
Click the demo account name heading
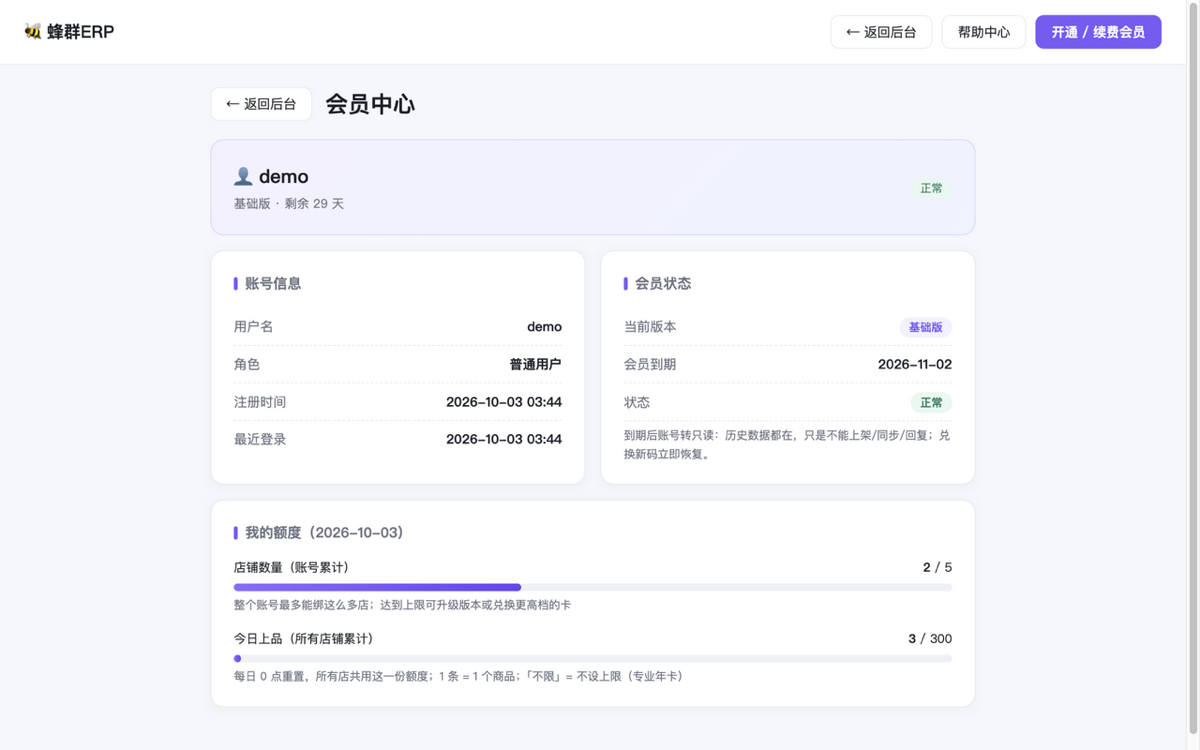coord(284,176)
